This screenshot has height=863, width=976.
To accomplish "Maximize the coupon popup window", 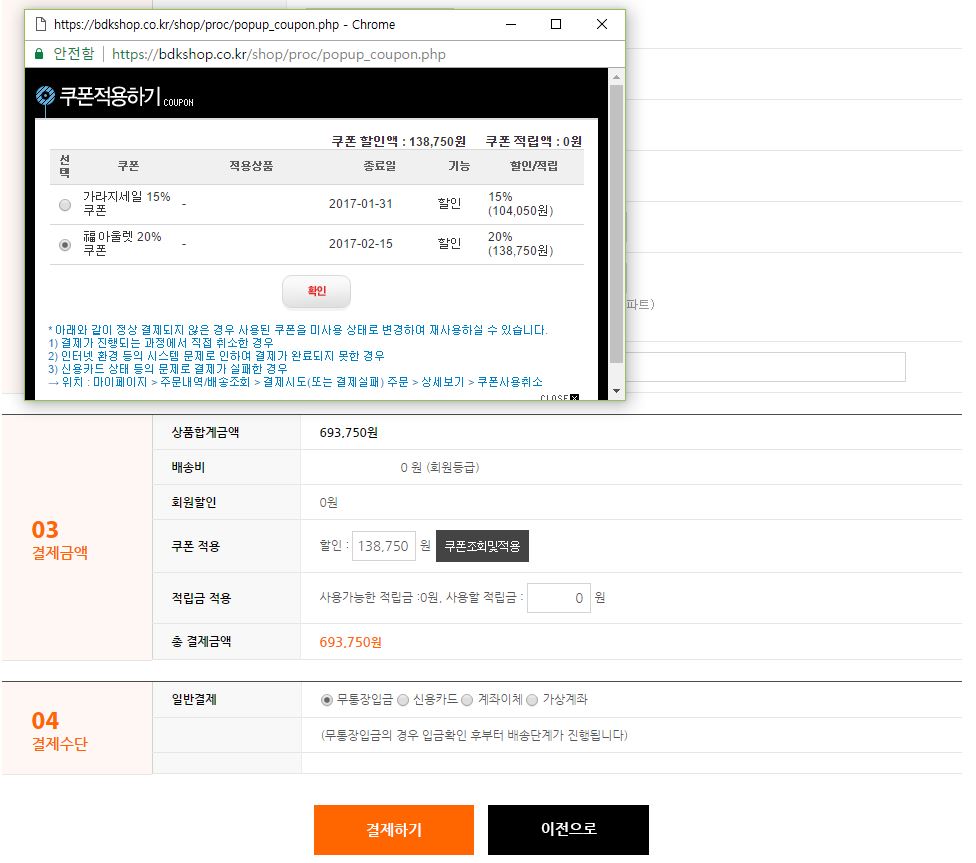I will (556, 24).
